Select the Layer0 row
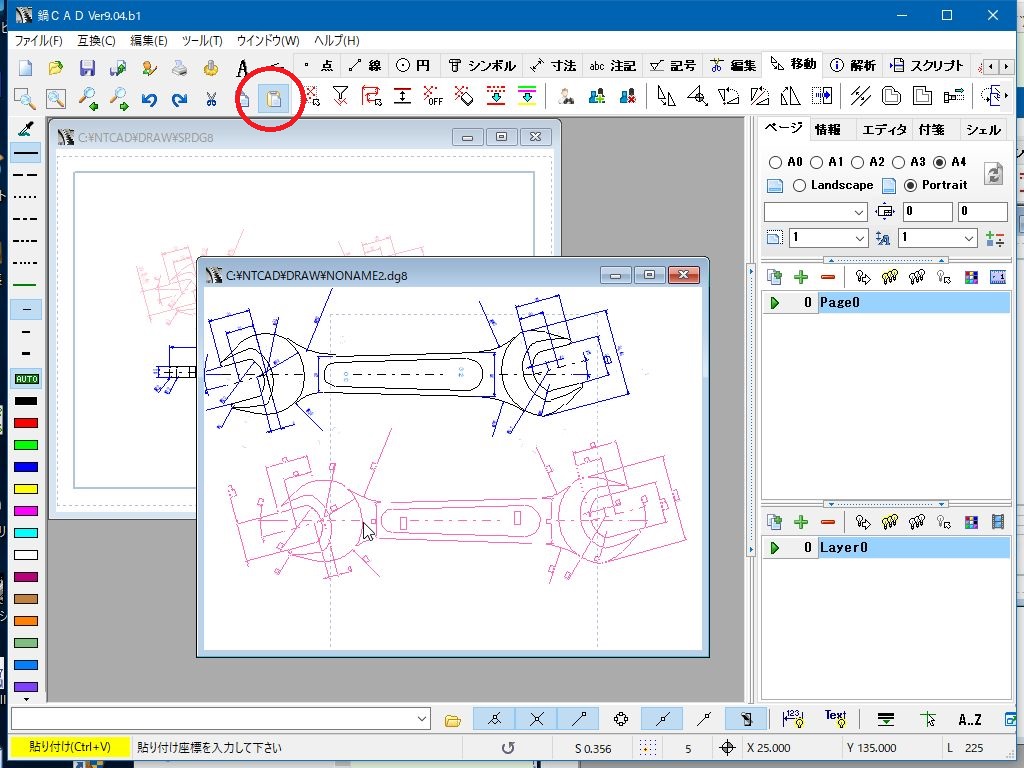This screenshot has width=1024, height=768. [x=887, y=547]
